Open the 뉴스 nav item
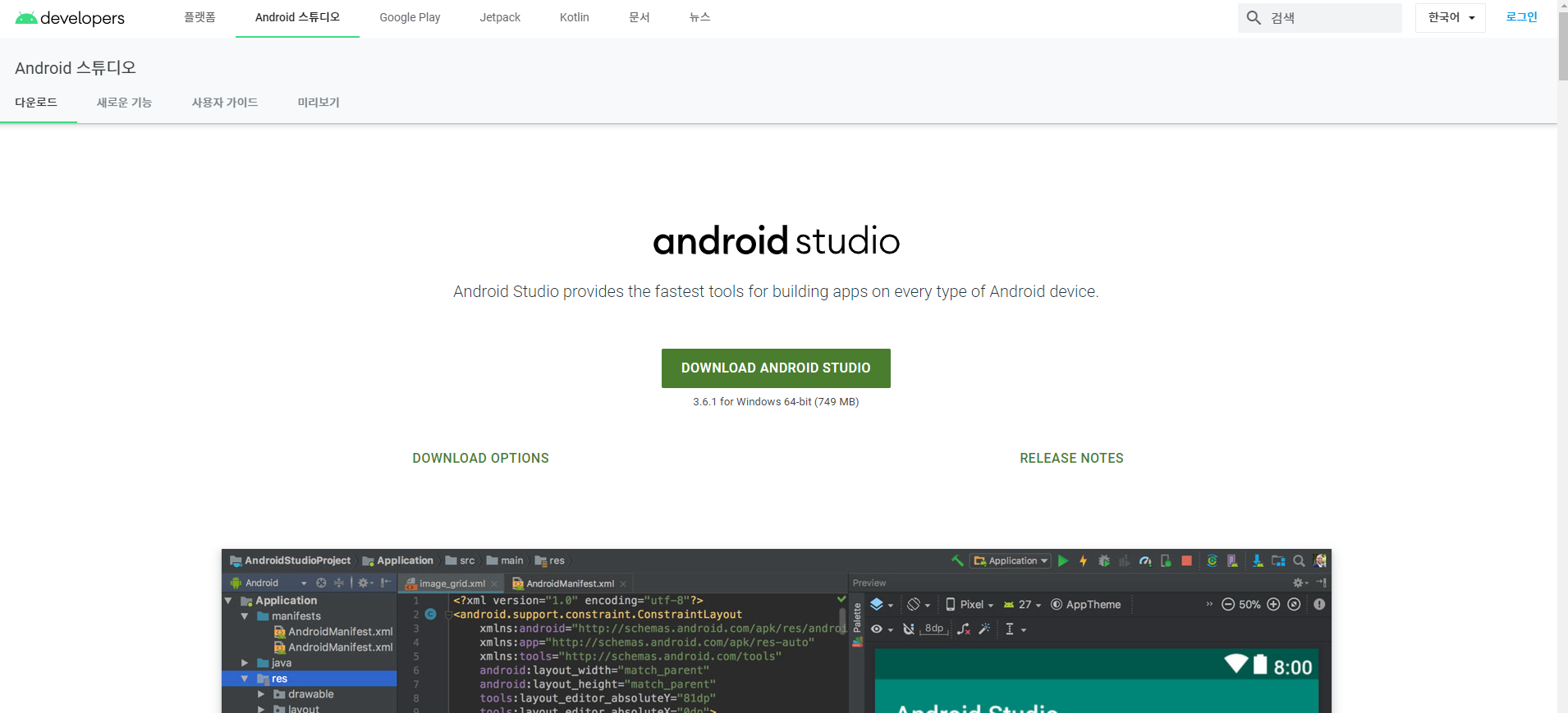1568x713 pixels. coord(699,17)
